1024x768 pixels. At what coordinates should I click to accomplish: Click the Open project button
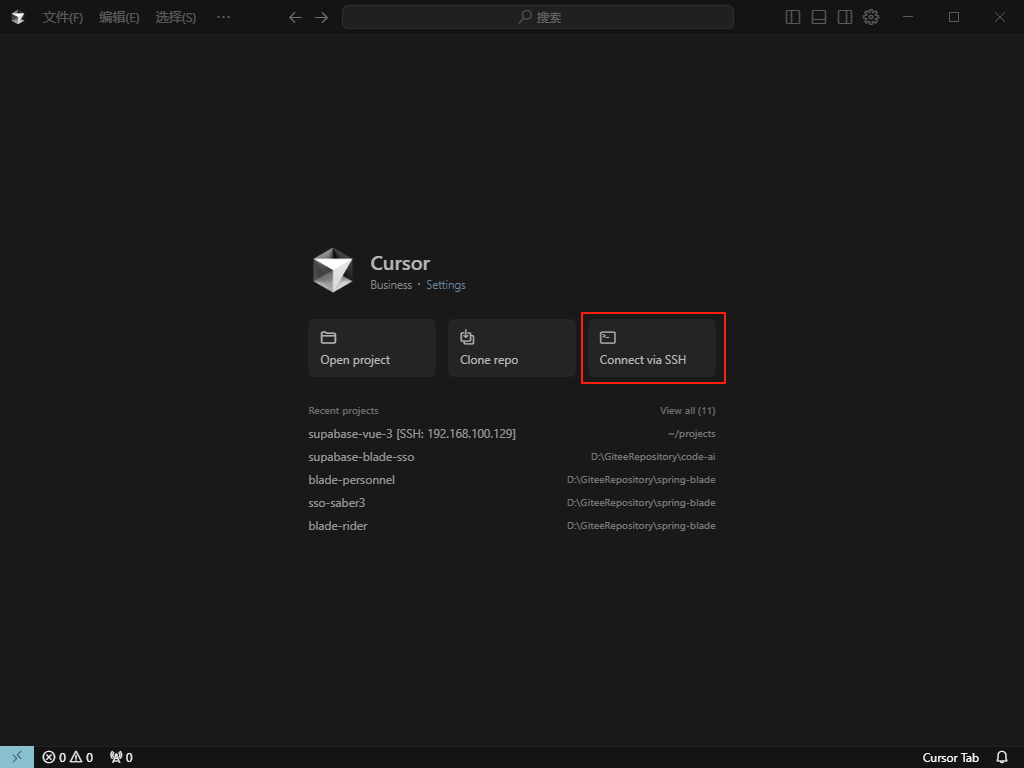[371, 348]
